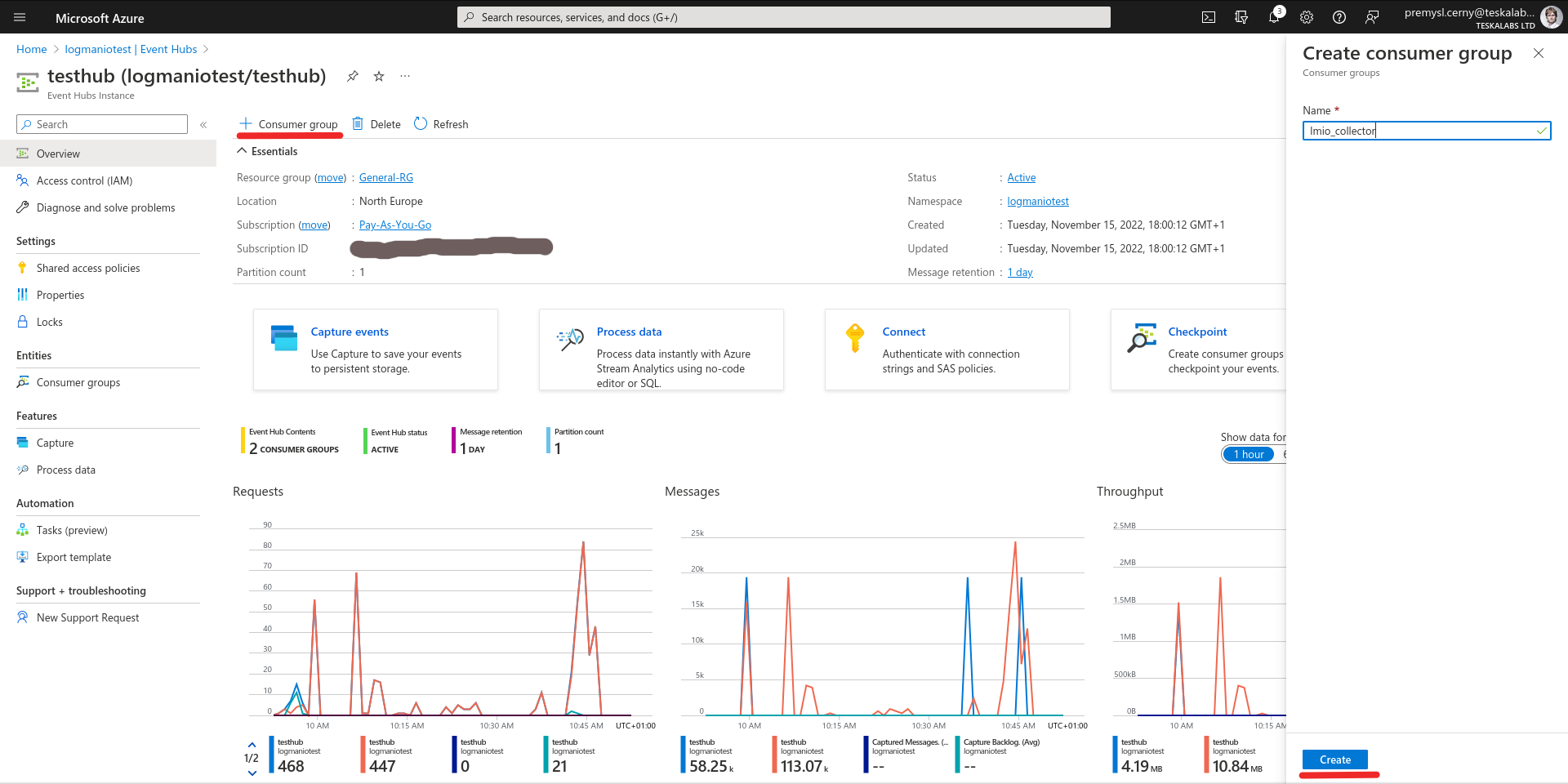Click the user account avatar
This screenshot has height=784, width=1568.
pyautogui.click(x=1550, y=17)
